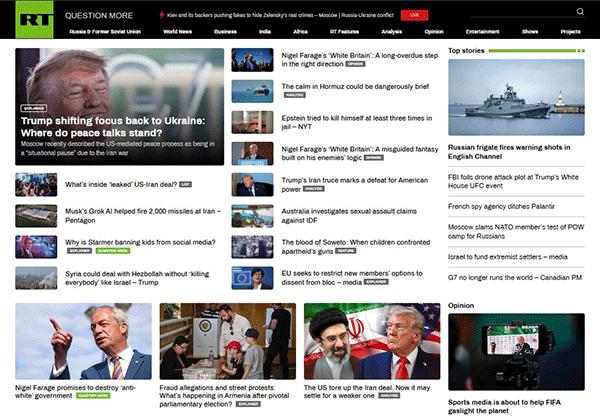This screenshot has height=418, width=600.
Task: Click EU flag thumbnail beside EU story
Action: pos(253,278)
